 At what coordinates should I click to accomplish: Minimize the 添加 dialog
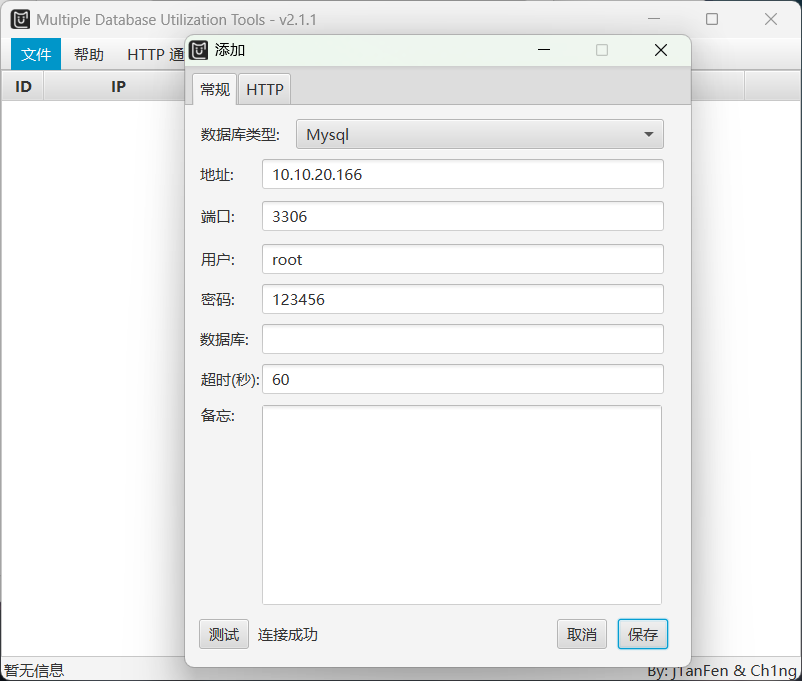[544, 50]
